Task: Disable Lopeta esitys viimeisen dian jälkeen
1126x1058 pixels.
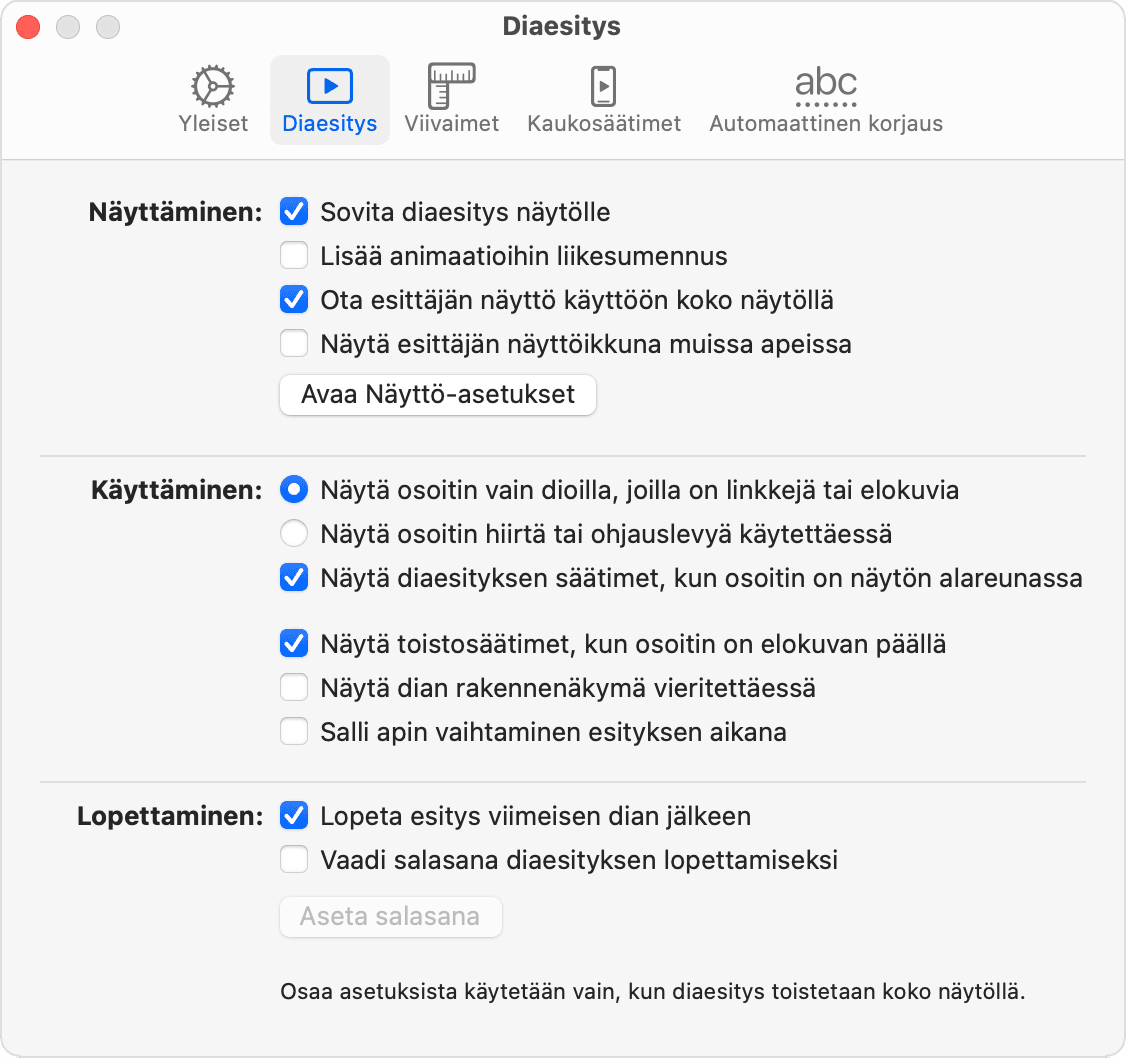Action: click(x=294, y=816)
